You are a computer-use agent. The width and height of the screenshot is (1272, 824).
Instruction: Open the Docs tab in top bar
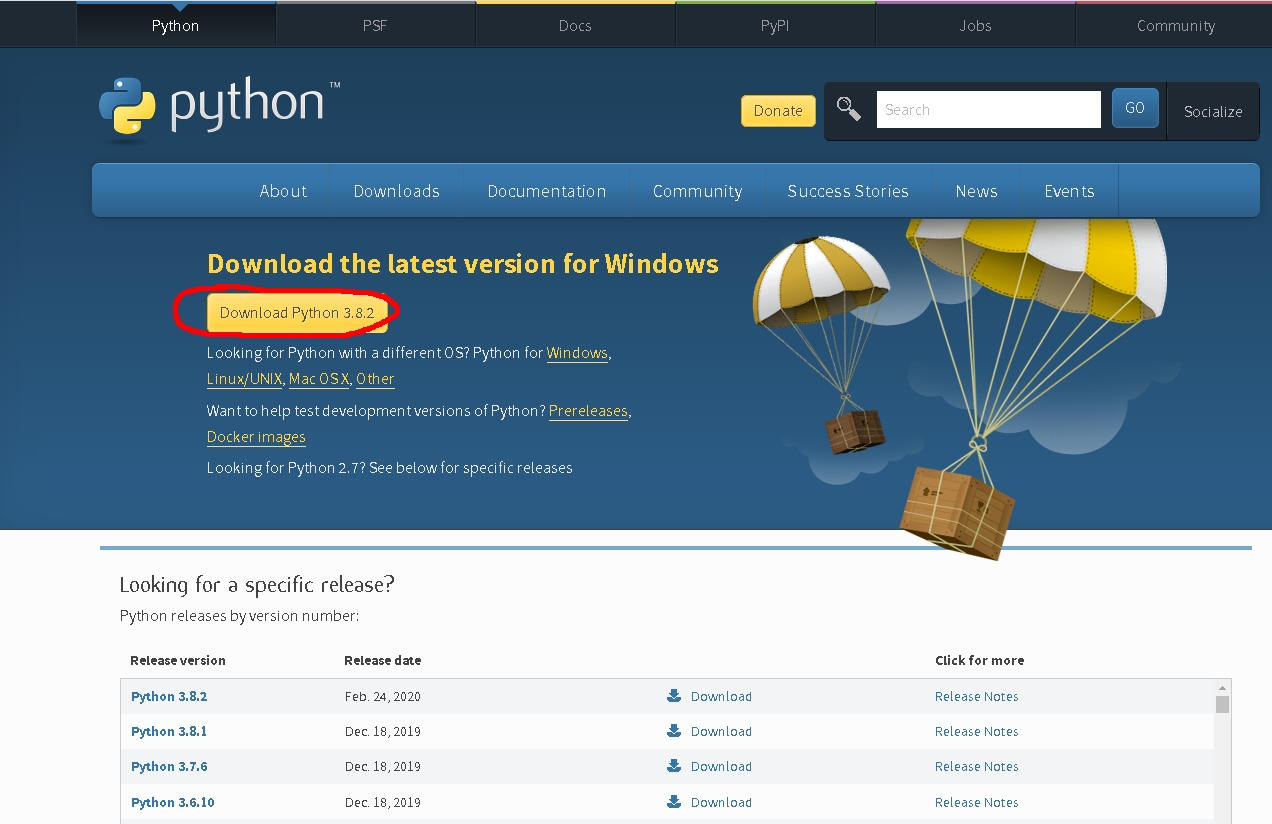pyautogui.click(x=575, y=25)
